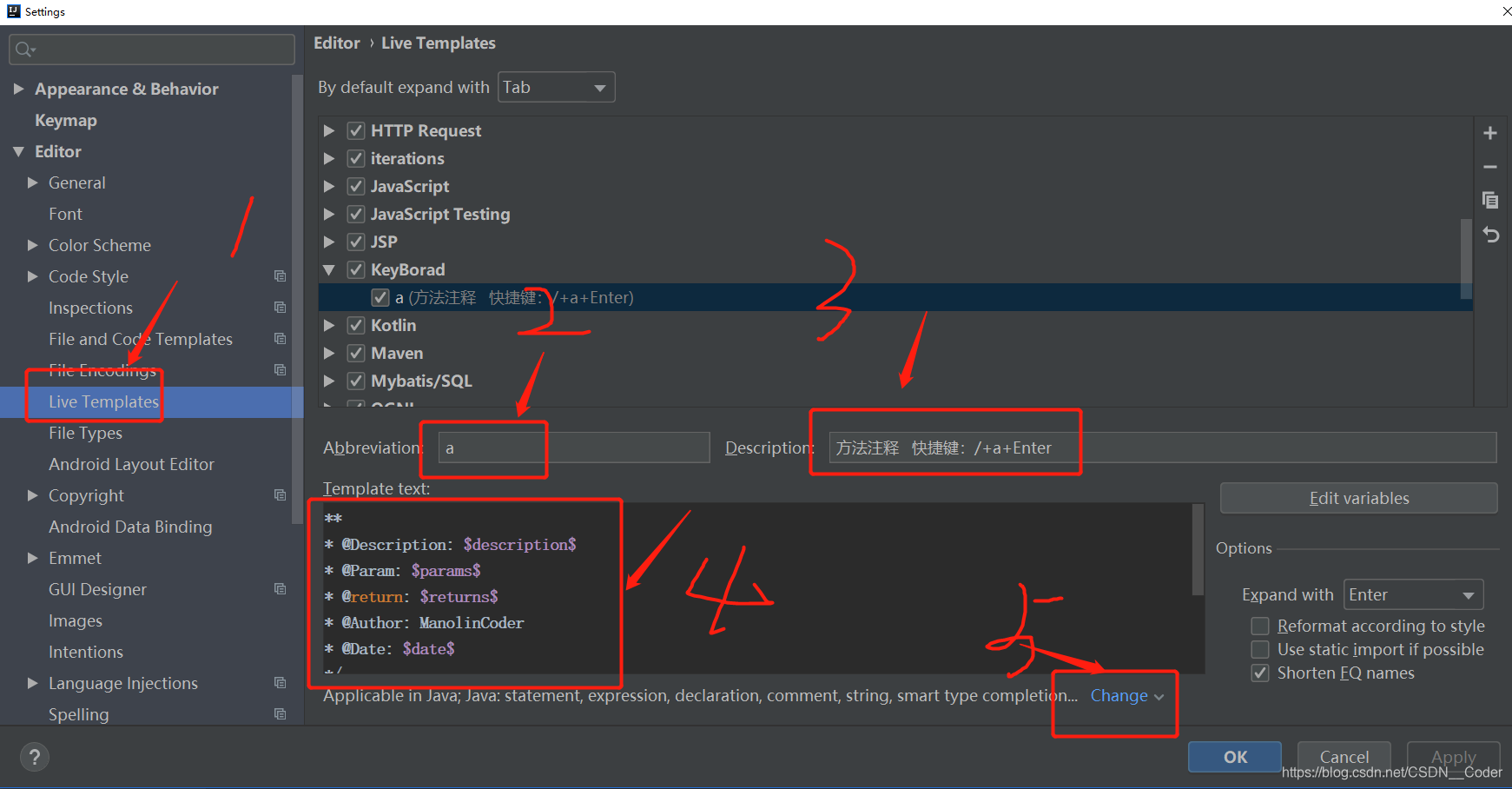
Task: Toggle the JavaScript template group checkbox
Action: [x=355, y=186]
